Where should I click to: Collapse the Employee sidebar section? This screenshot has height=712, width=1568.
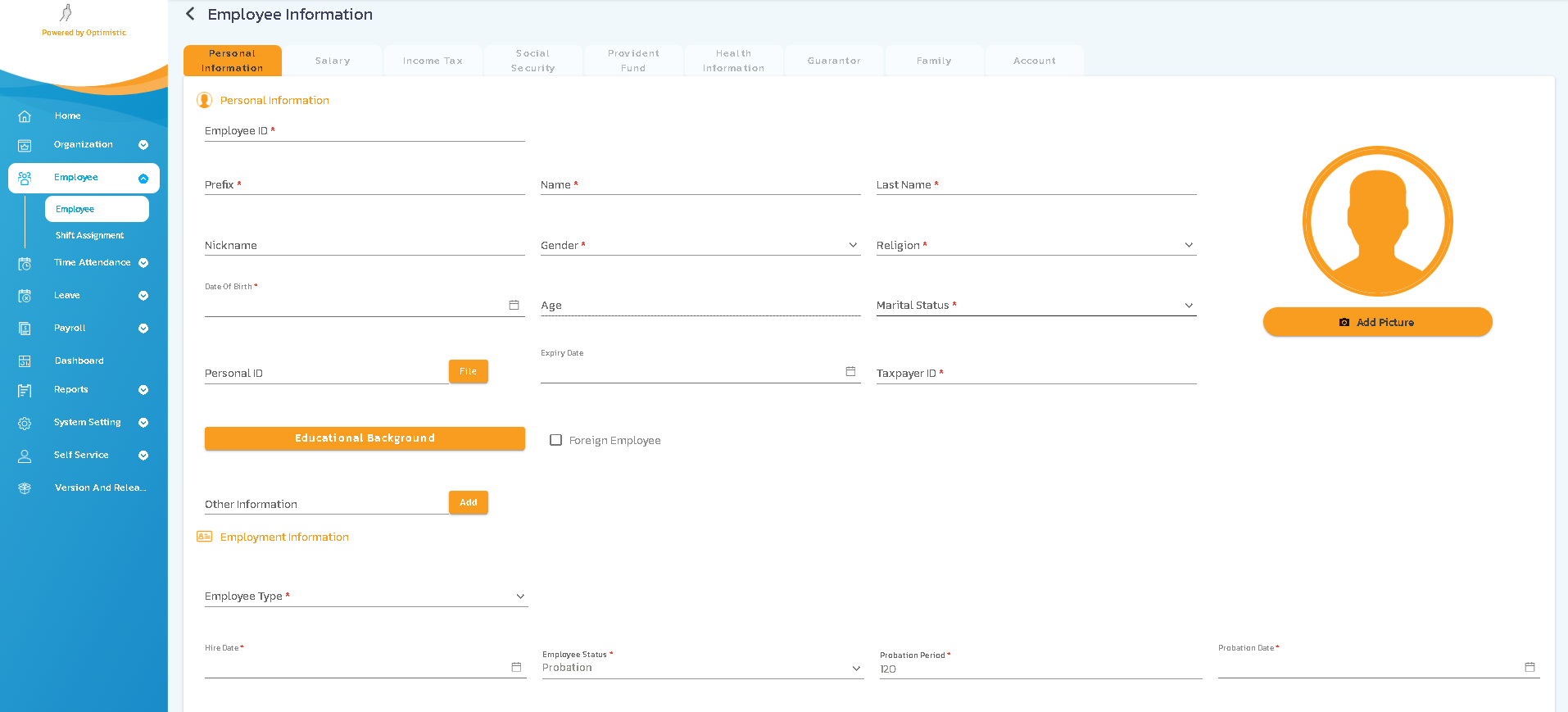tap(143, 179)
